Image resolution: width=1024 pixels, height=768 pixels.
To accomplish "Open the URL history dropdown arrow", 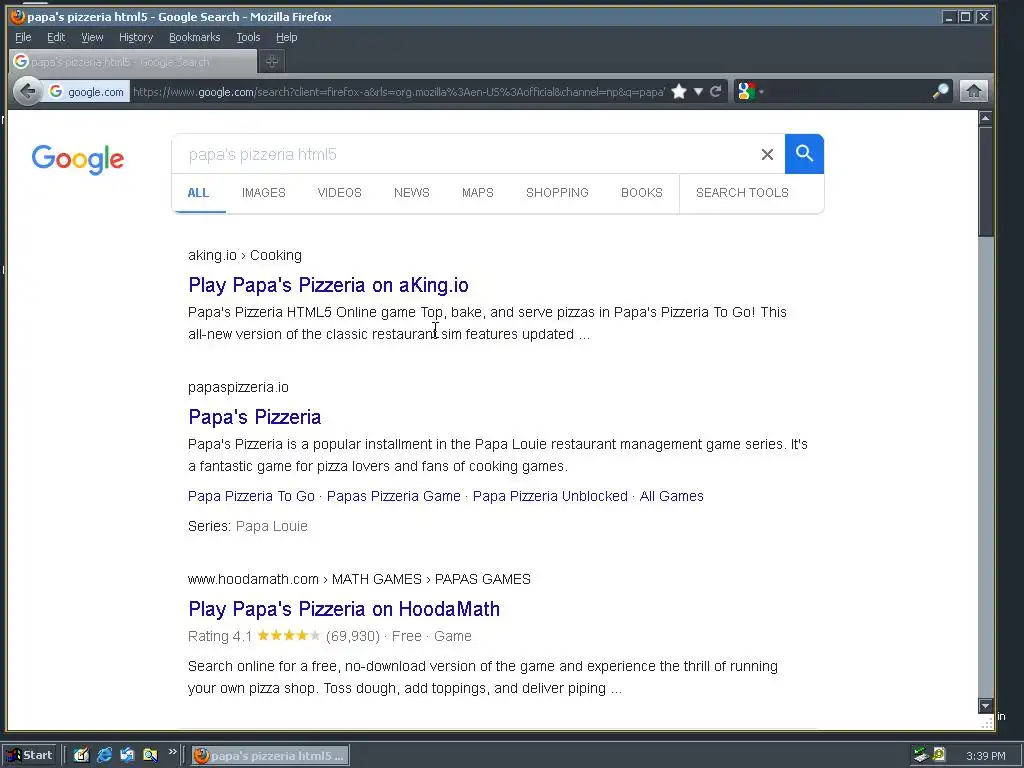I will [698, 91].
